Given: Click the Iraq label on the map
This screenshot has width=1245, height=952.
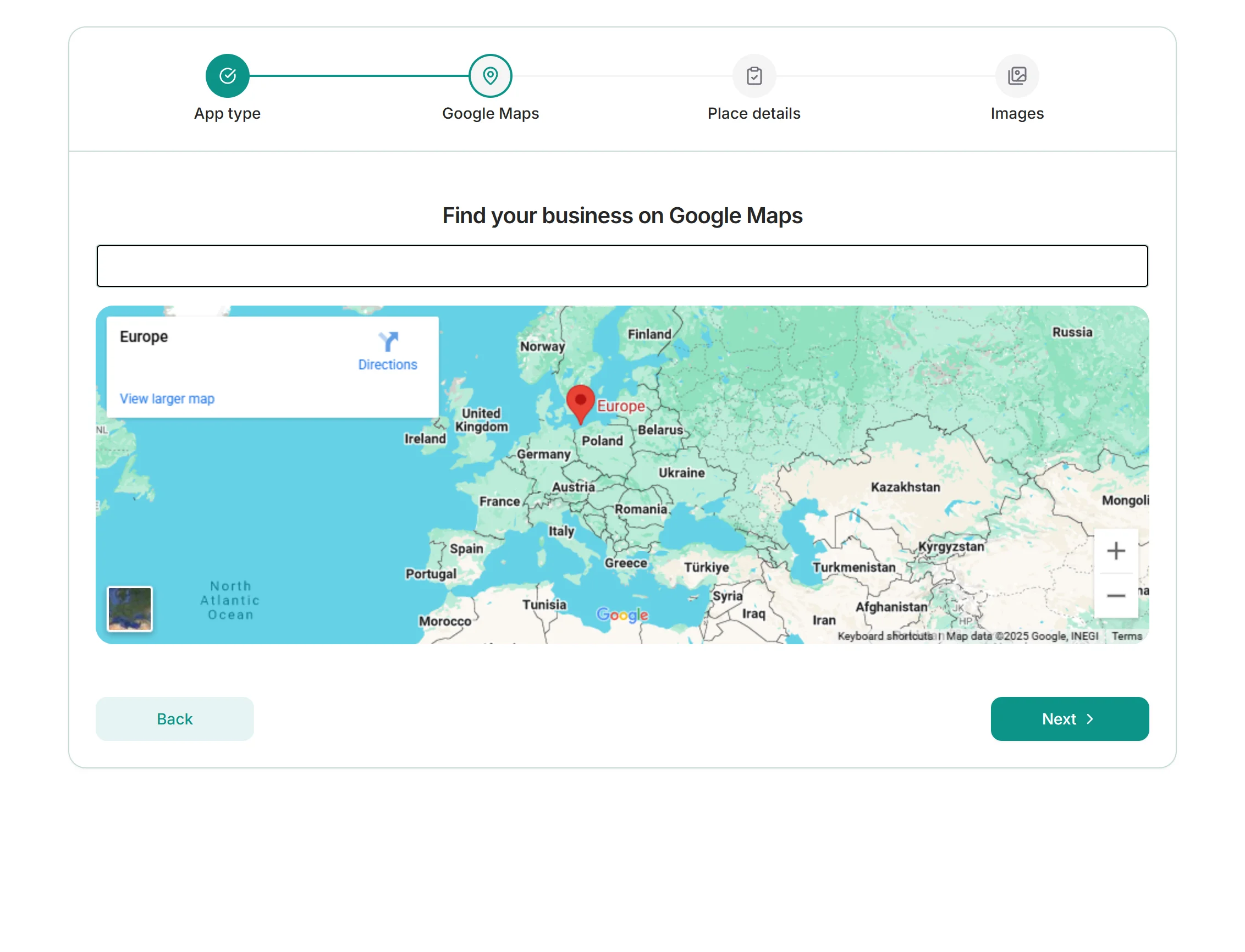Looking at the screenshot, I should 753,614.
